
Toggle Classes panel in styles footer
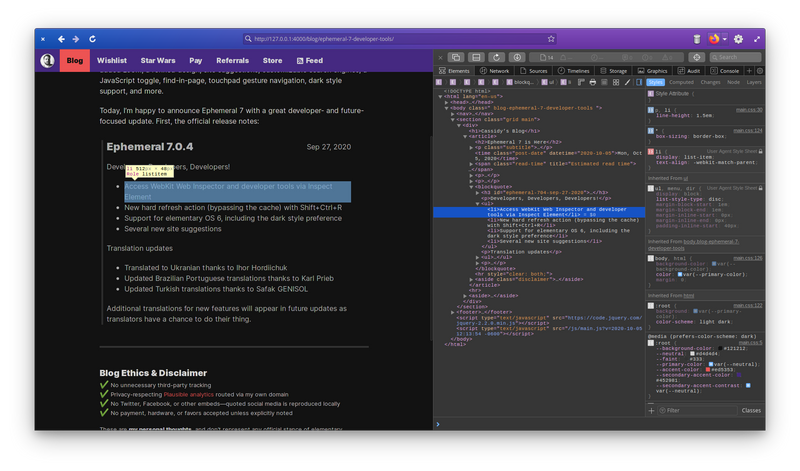[751, 410]
